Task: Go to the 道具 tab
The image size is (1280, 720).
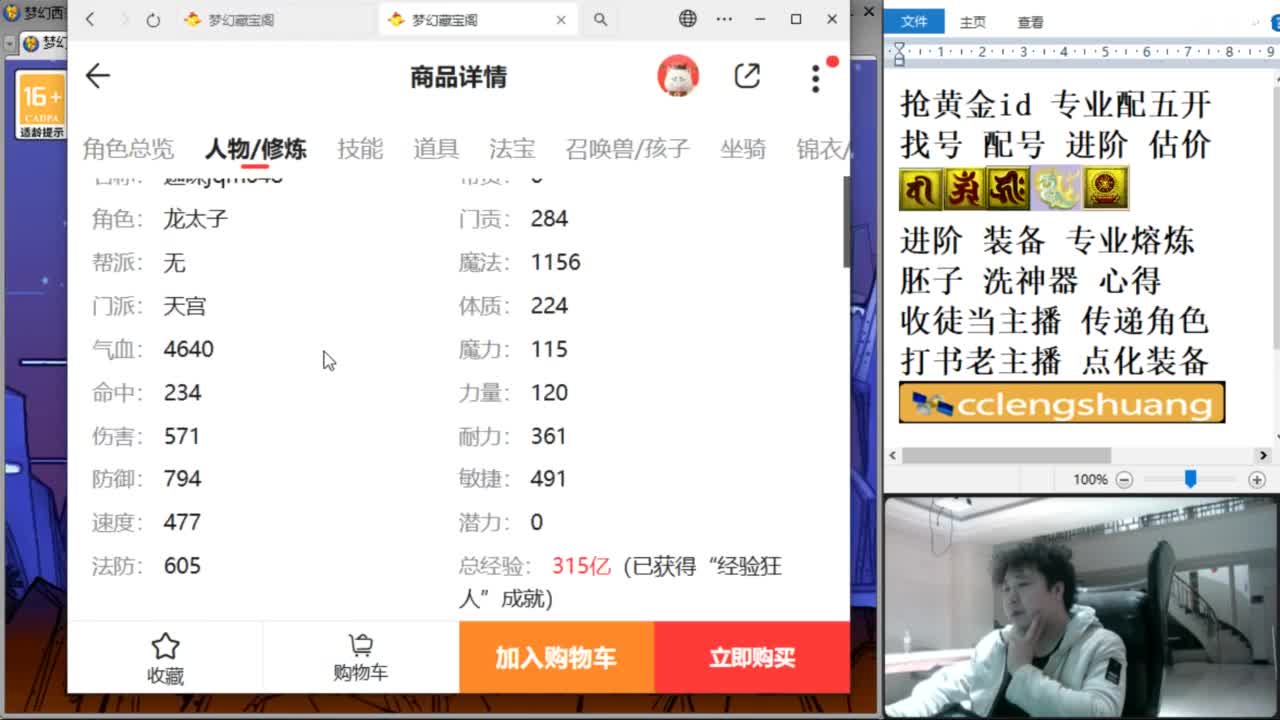Action: tap(436, 149)
